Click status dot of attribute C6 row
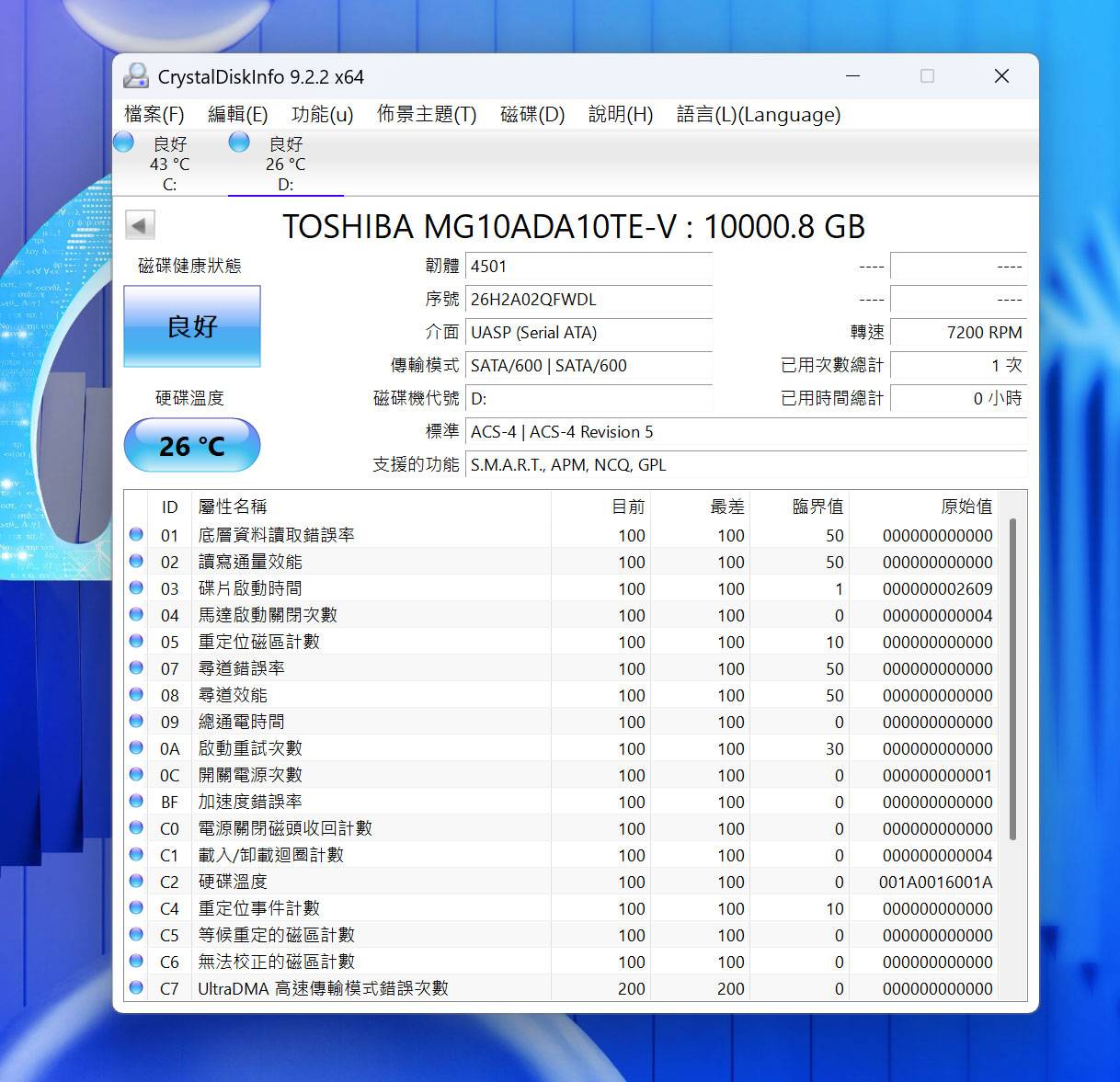The height and width of the screenshot is (1082, 1120). (136, 961)
